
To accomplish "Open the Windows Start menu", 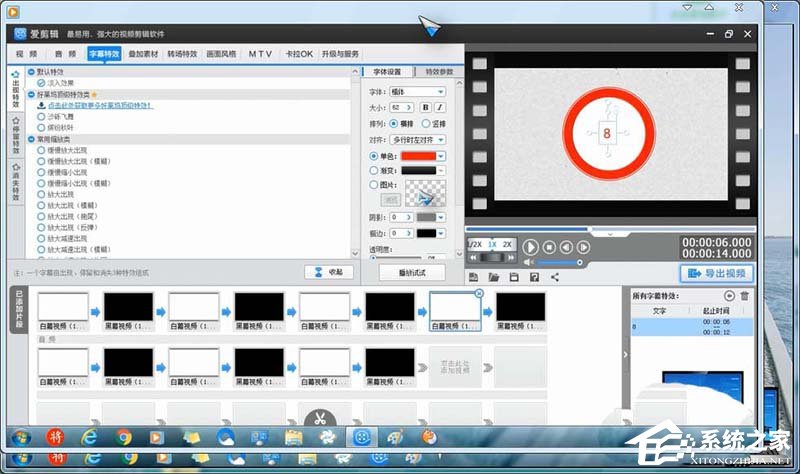I will coord(21,438).
